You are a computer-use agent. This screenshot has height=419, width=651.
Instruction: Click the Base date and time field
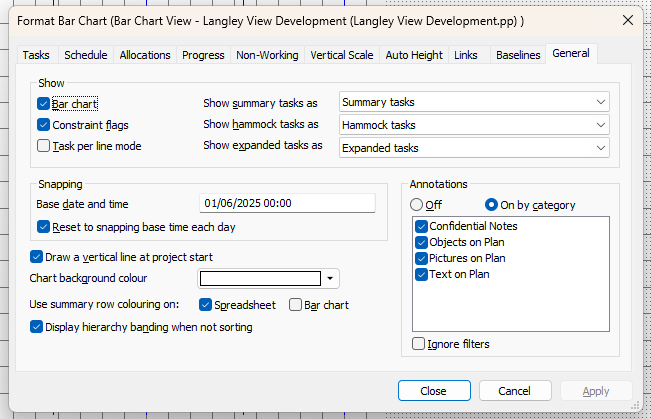pos(287,203)
